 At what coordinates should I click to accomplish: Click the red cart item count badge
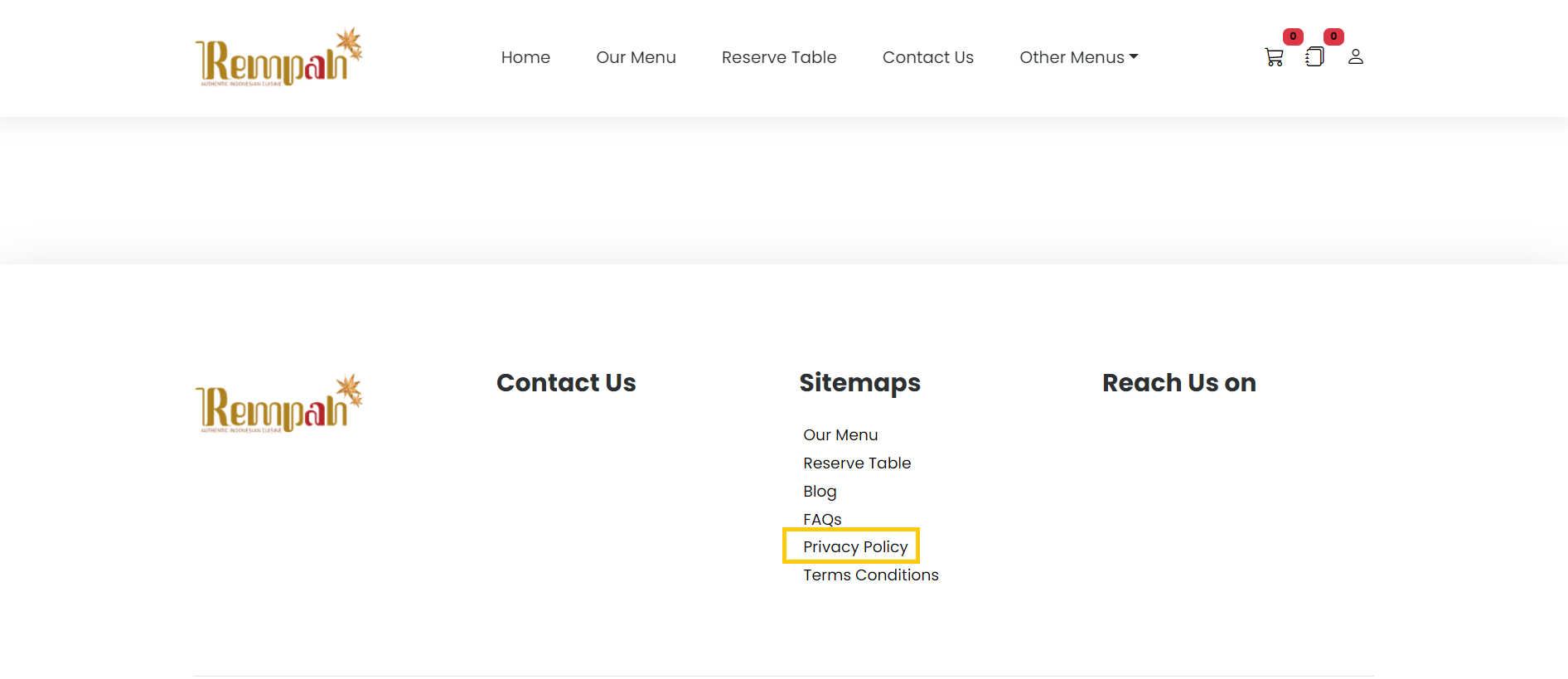click(1292, 36)
